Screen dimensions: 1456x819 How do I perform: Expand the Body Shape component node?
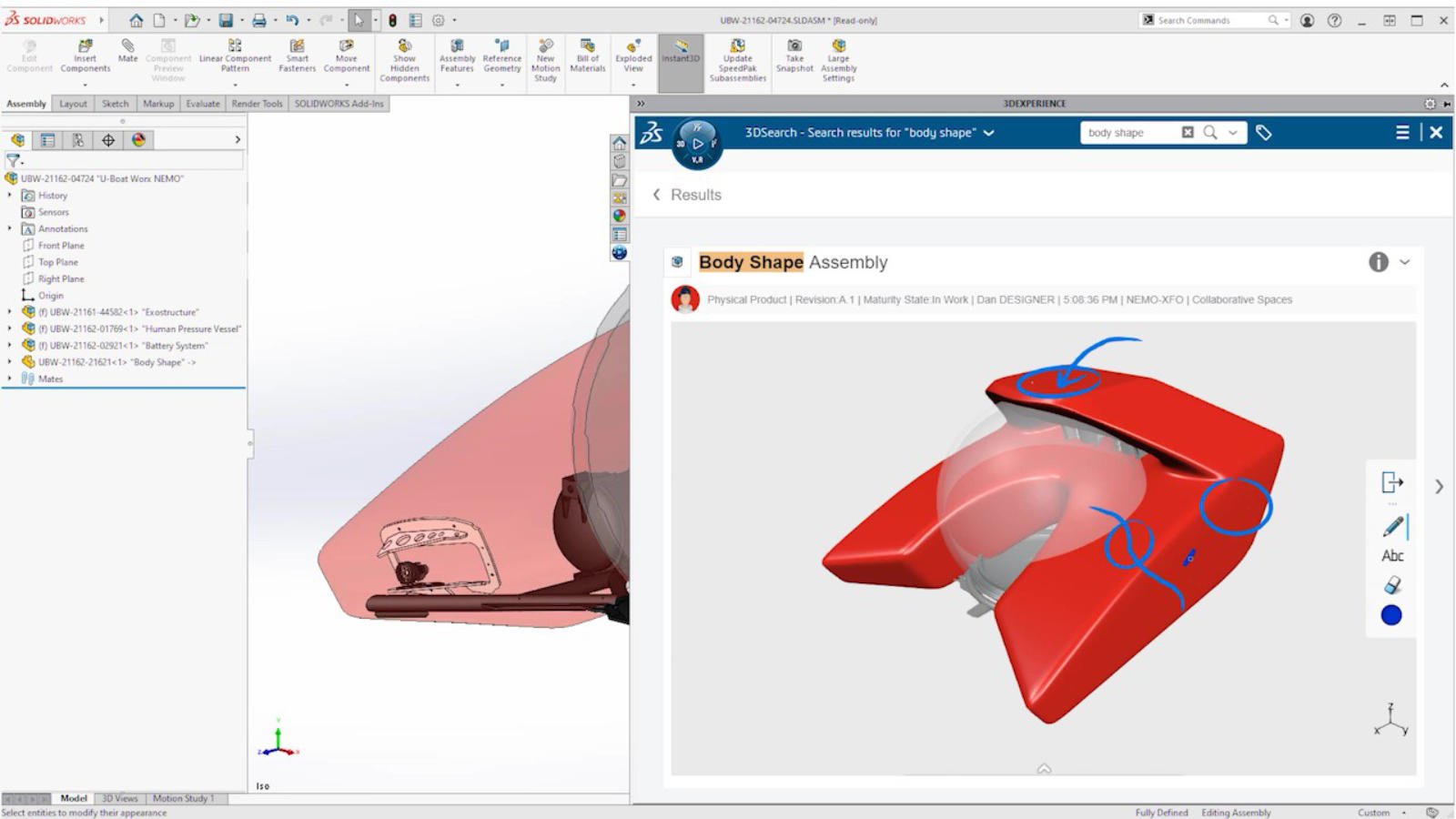[10, 361]
